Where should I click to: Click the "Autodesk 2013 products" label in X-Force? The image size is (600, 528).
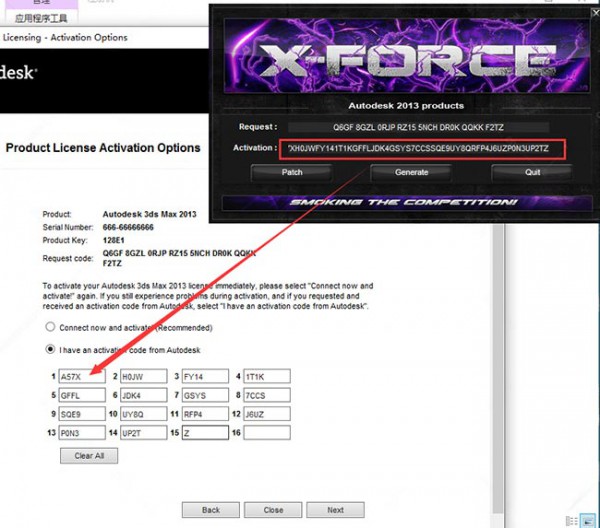(x=406, y=106)
